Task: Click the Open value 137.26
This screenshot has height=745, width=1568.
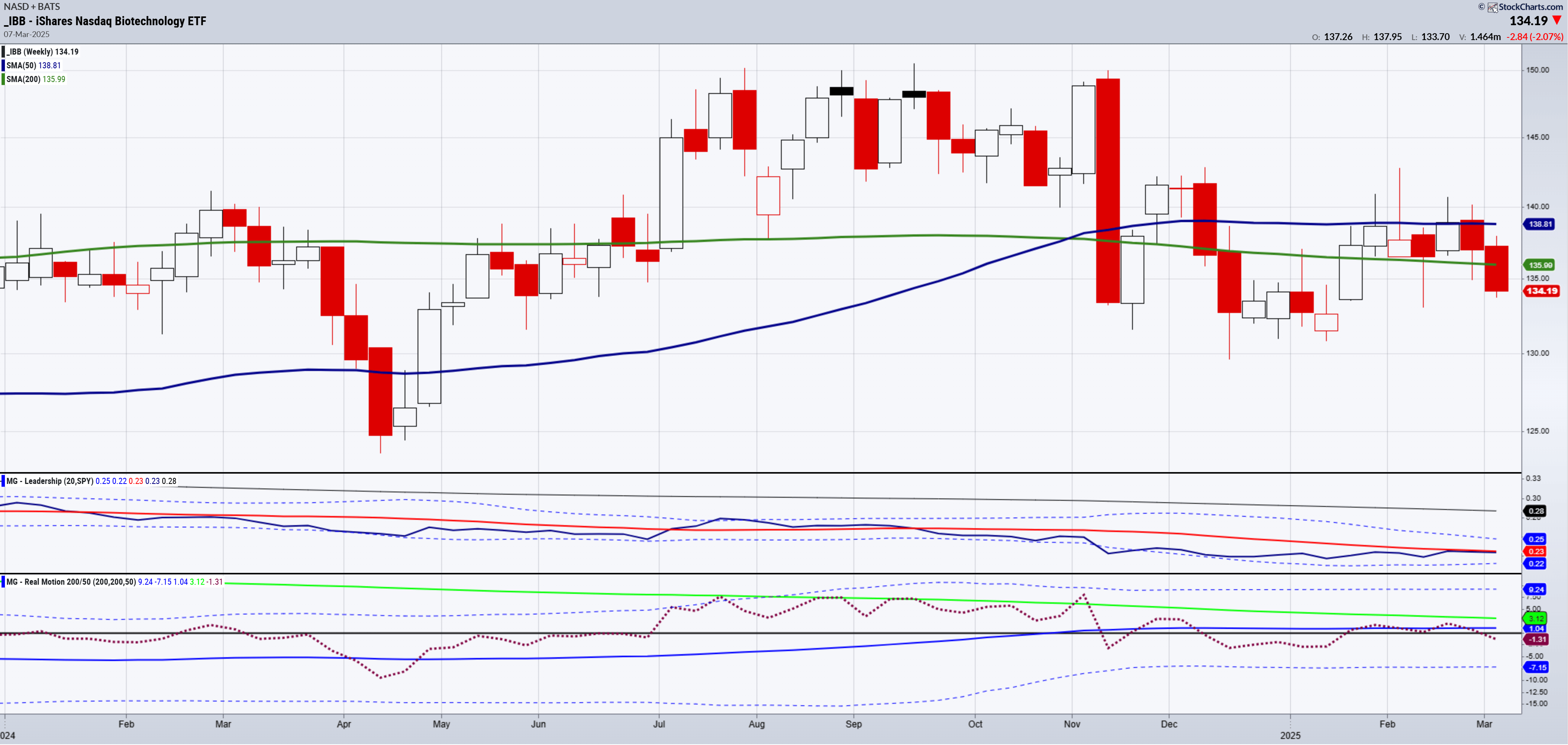Action: 1338,37
